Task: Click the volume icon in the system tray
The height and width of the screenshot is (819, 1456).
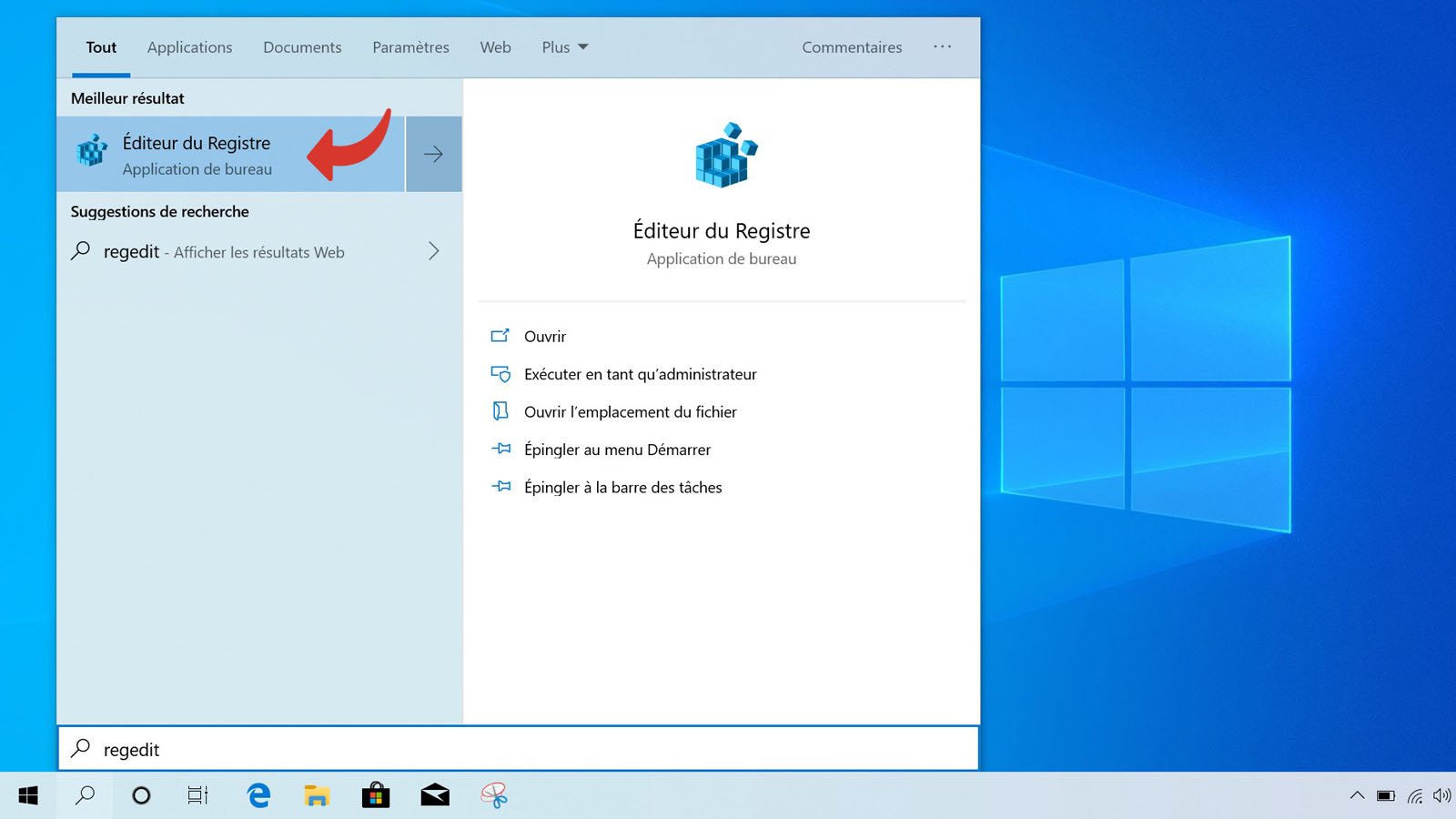Action: [1441, 795]
